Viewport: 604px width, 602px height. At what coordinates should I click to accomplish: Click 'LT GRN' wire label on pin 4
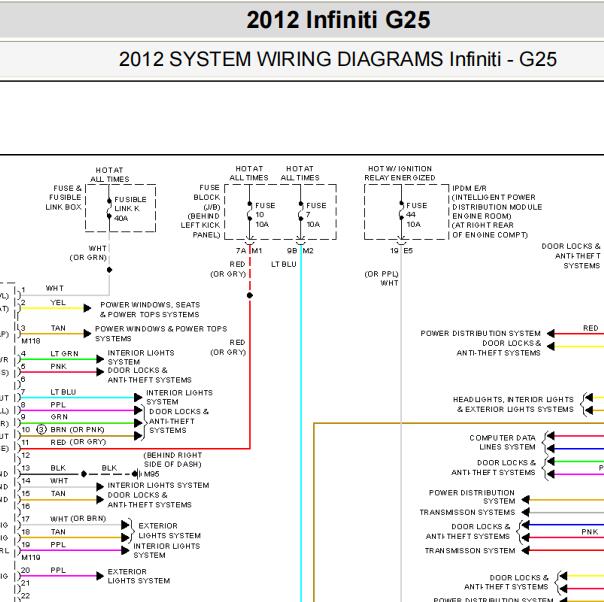click(x=64, y=354)
